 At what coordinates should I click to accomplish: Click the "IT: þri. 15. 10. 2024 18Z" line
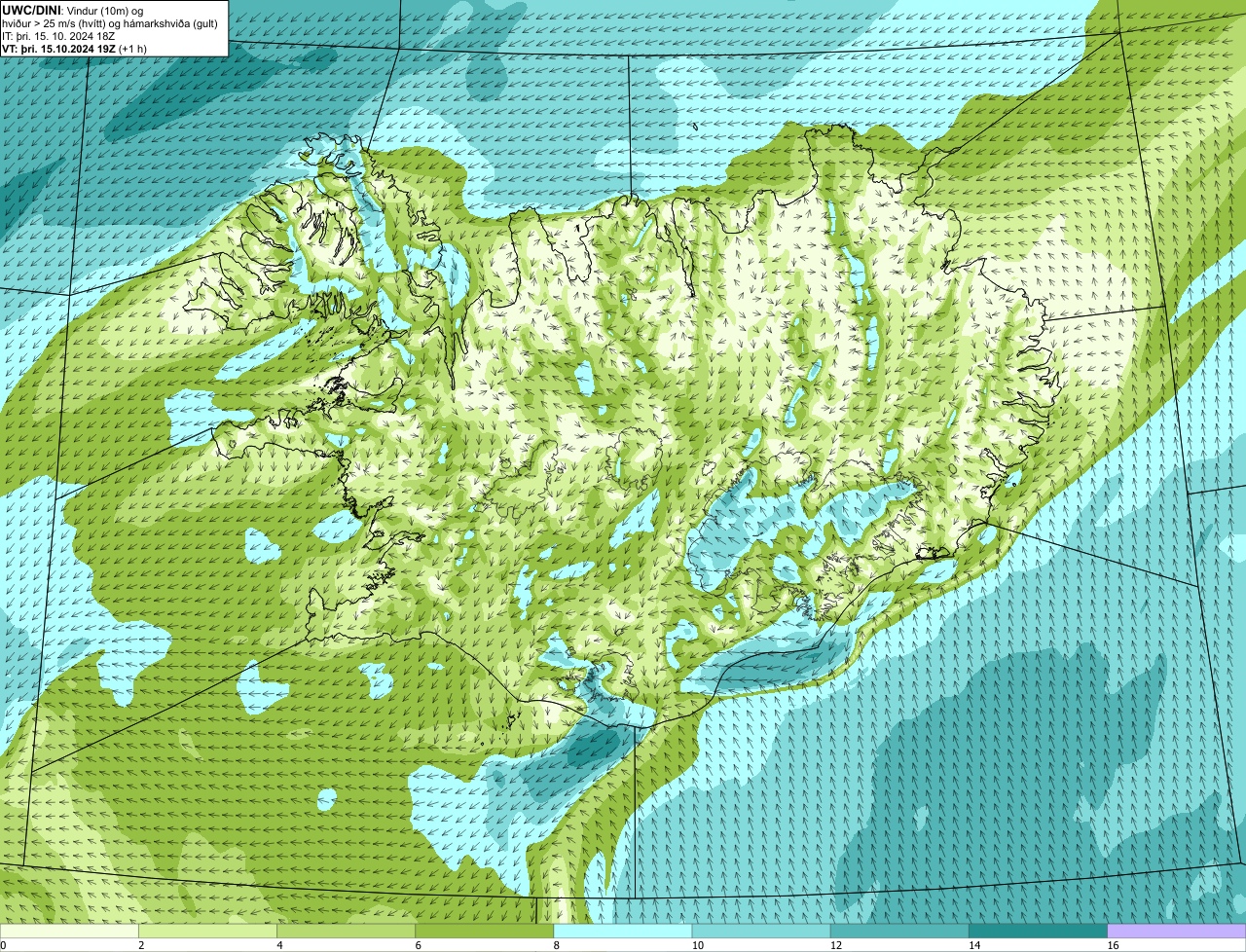pos(58,36)
